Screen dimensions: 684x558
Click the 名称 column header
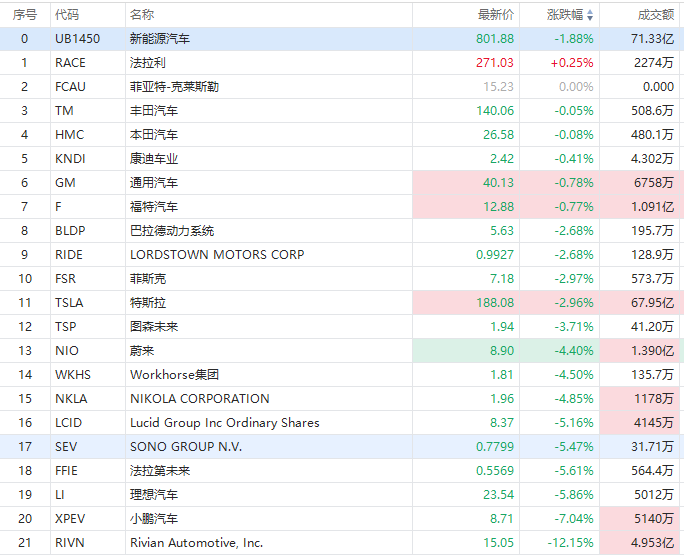[x=142, y=15]
